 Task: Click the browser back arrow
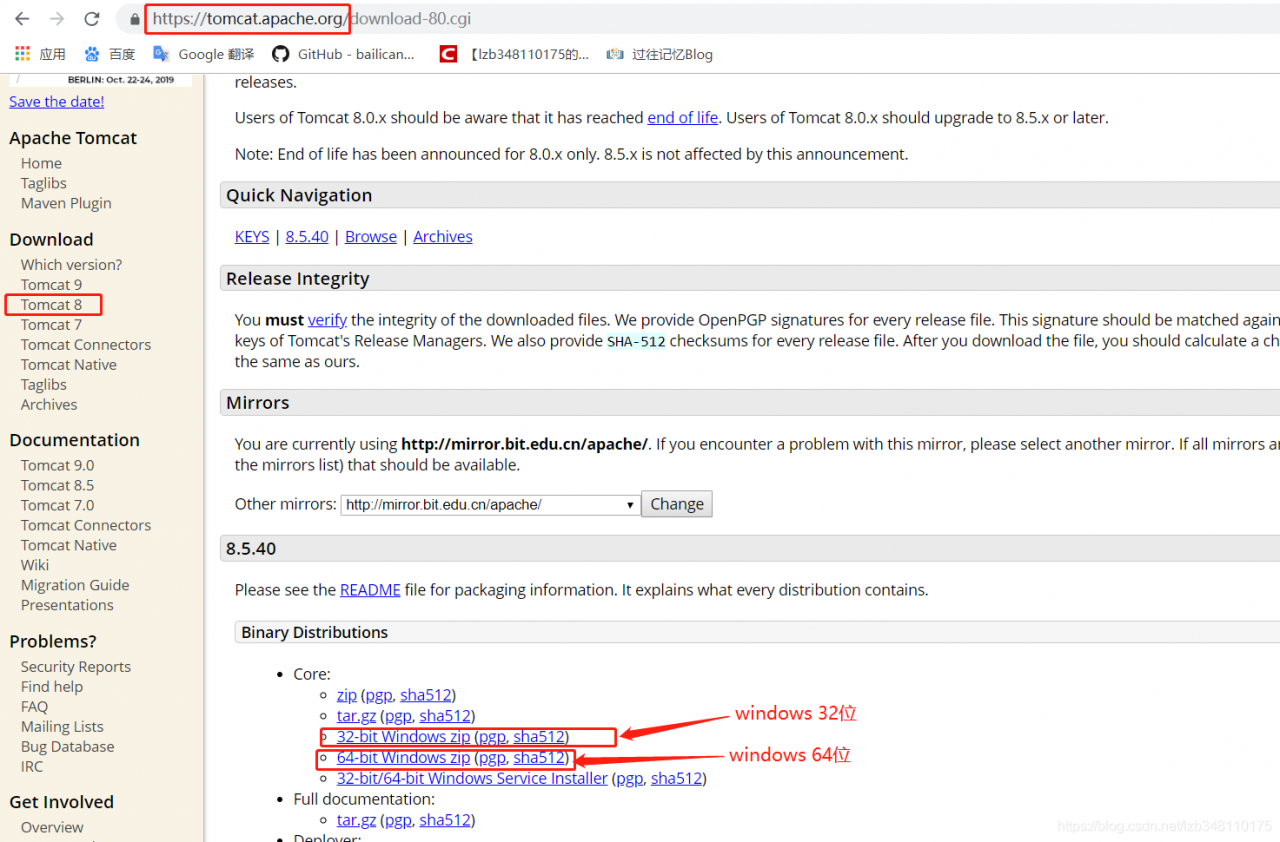click(x=22, y=19)
